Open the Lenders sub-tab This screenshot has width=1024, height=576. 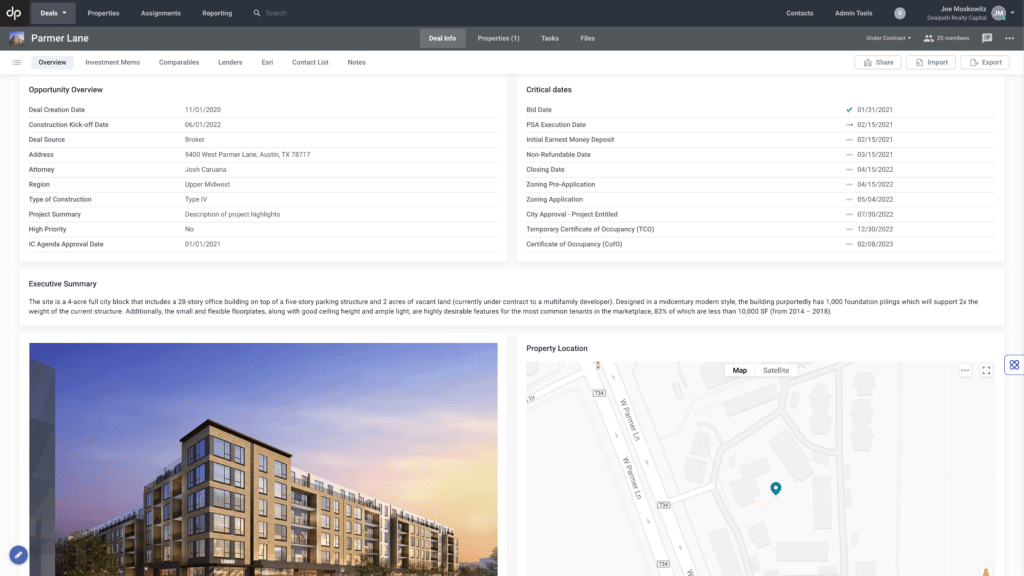[x=230, y=63]
